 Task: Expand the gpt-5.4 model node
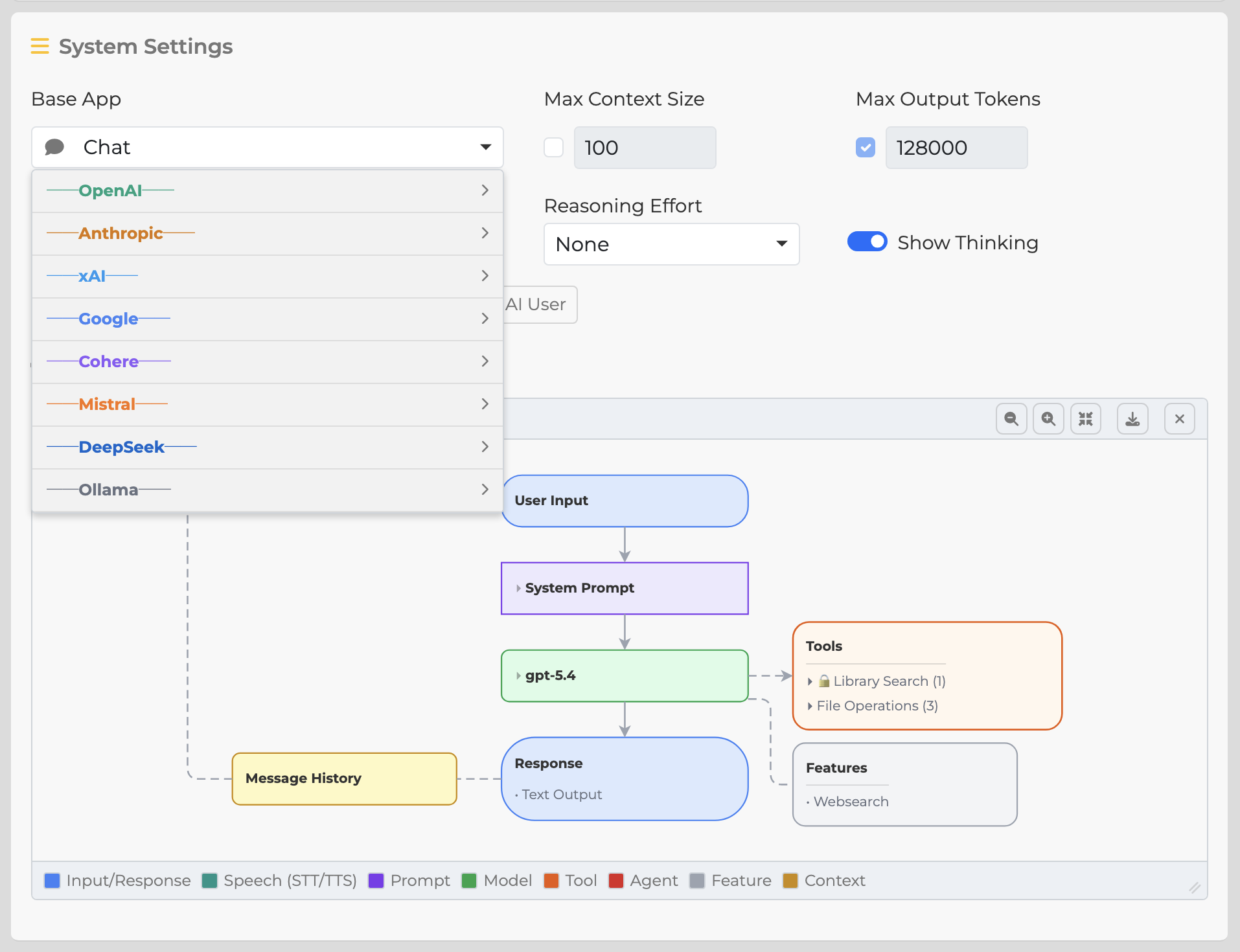(518, 675)
